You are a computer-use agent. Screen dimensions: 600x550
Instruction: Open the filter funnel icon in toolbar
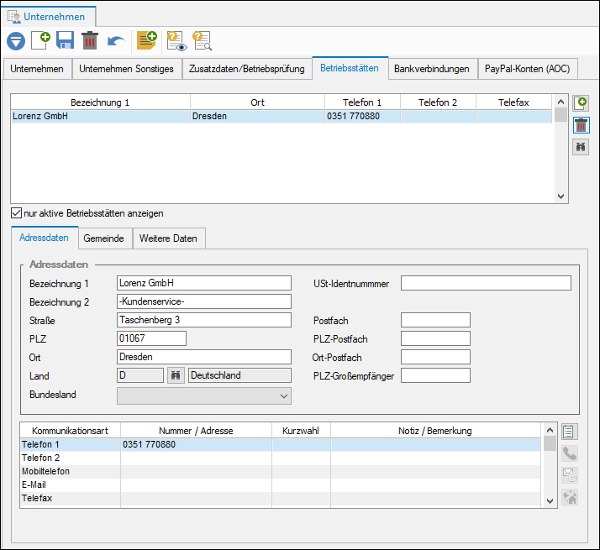tap(16, 41)
